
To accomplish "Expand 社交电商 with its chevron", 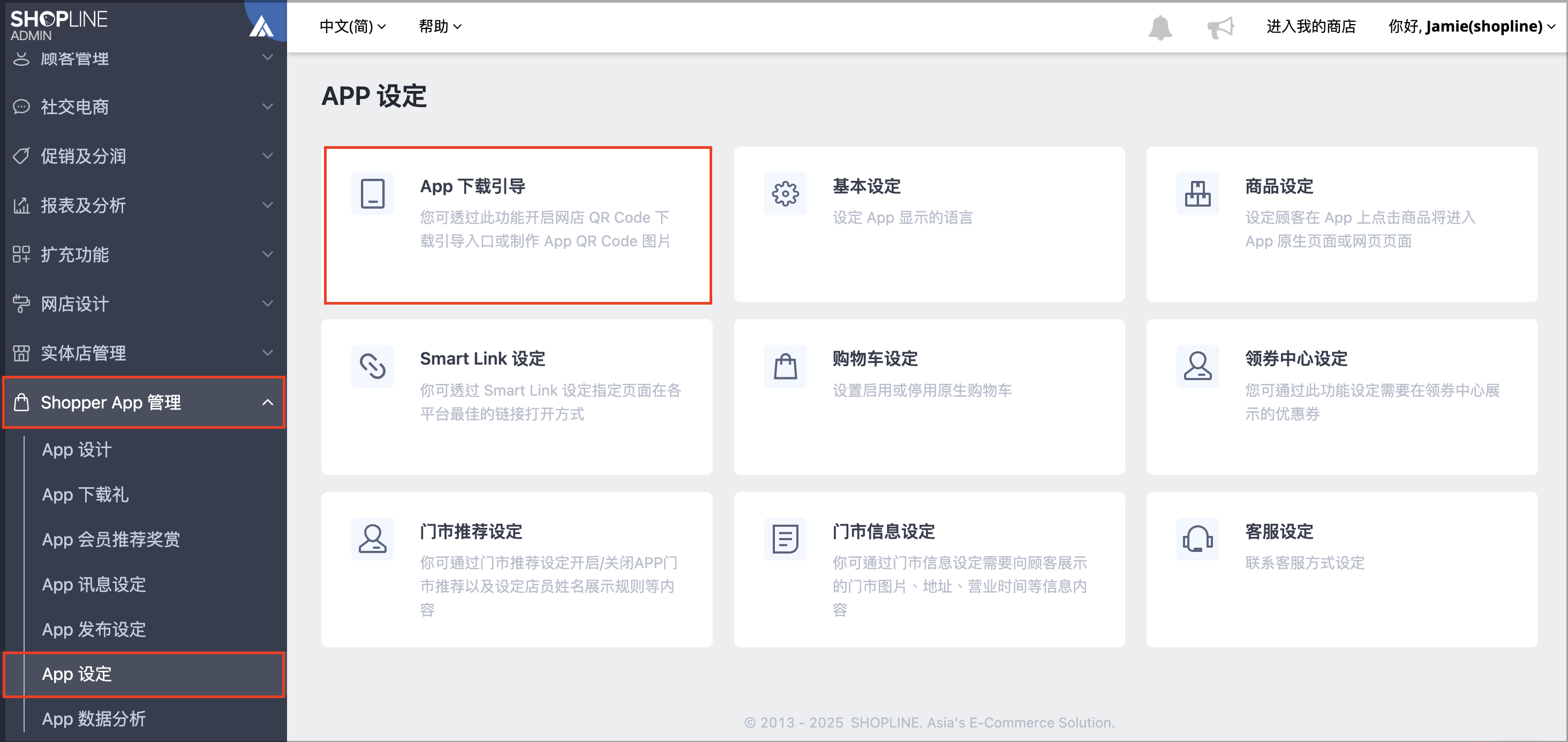I will (267, 107).
